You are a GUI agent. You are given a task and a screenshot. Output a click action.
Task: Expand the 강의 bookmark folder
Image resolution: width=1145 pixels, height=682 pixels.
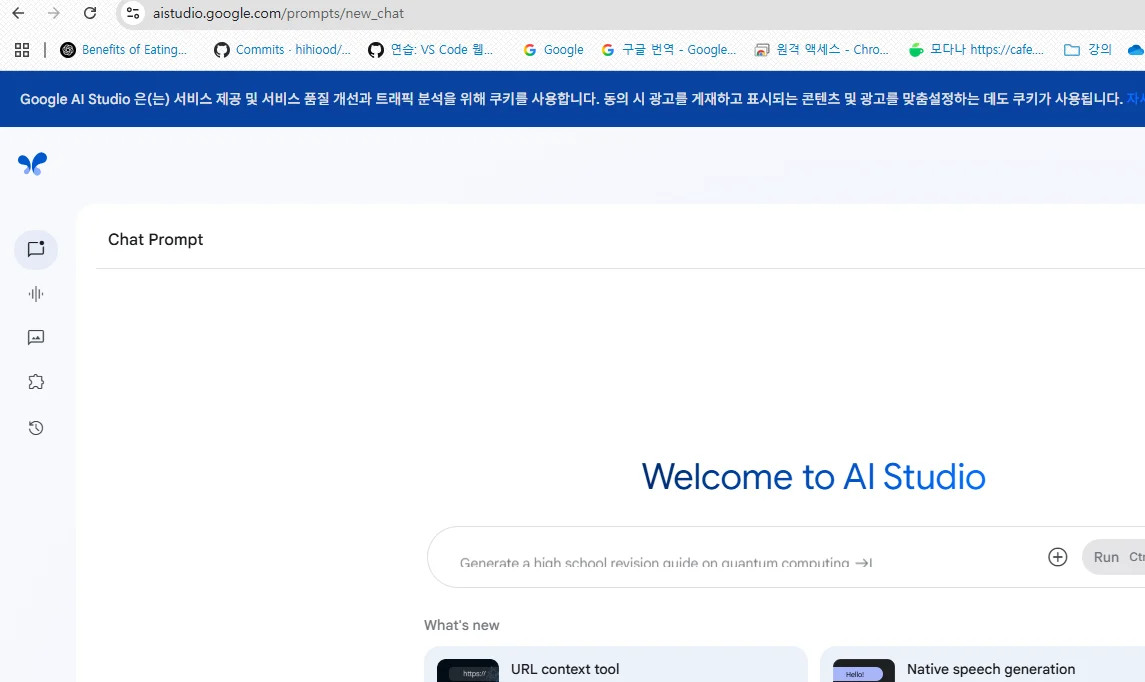point(1088,50)
